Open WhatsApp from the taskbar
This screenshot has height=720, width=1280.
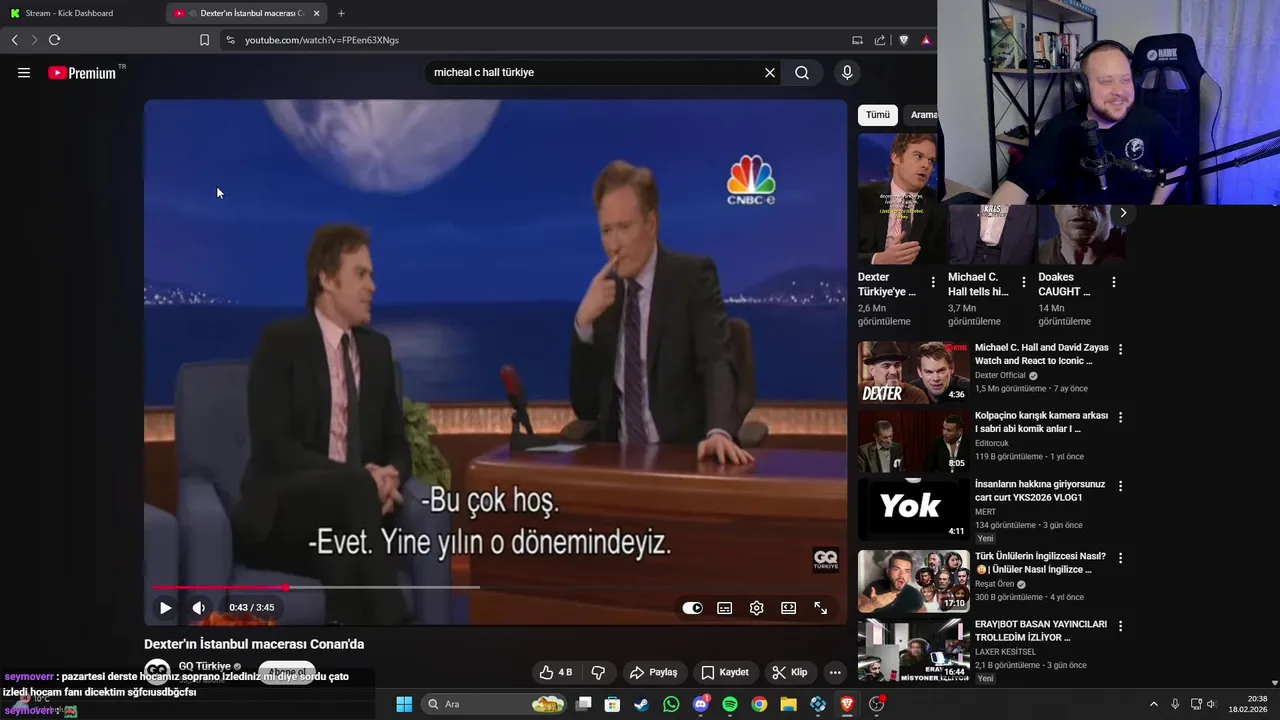[671, 704]
